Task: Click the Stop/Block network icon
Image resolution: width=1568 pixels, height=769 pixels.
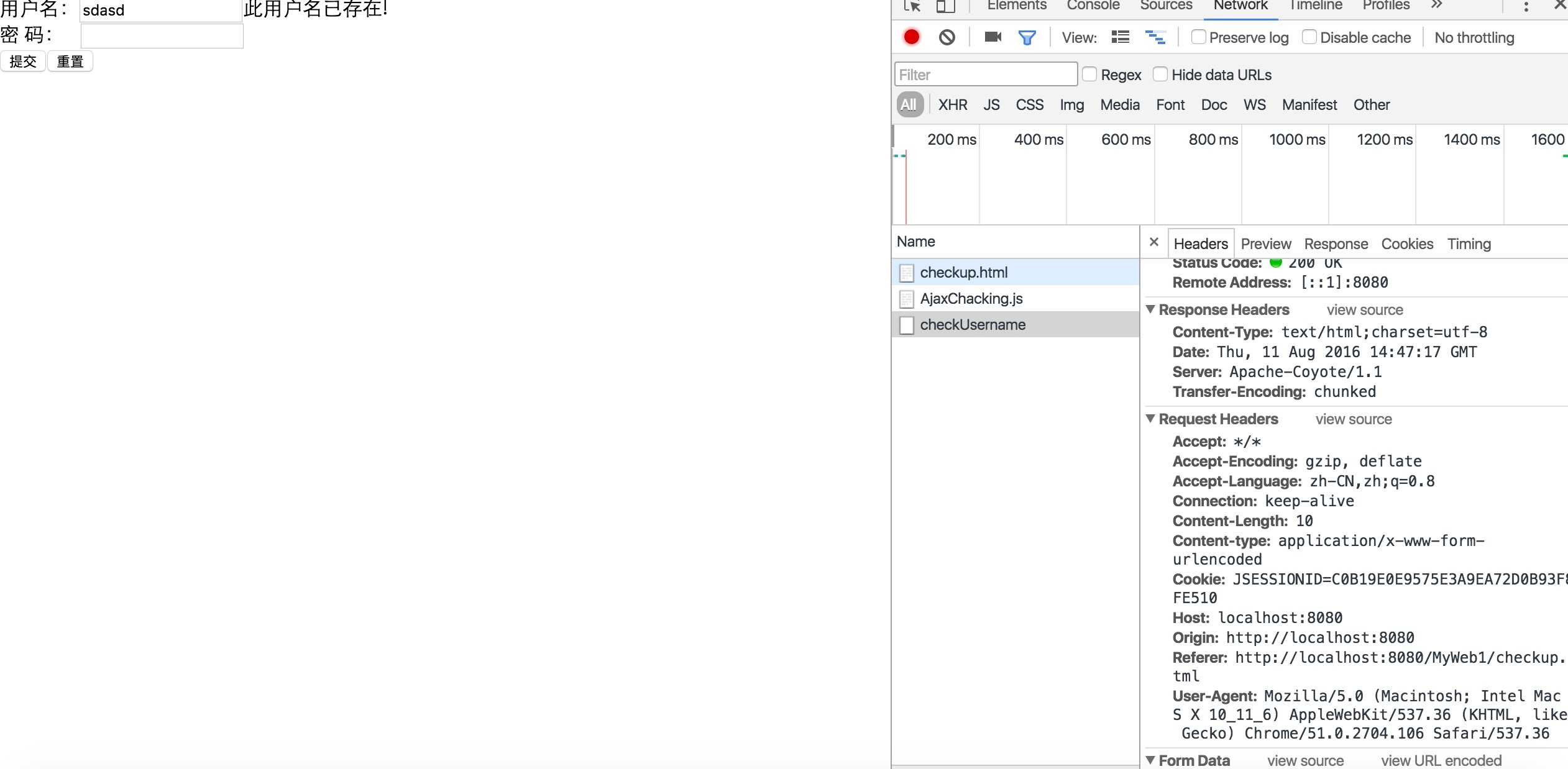Action: coord(945,37)
